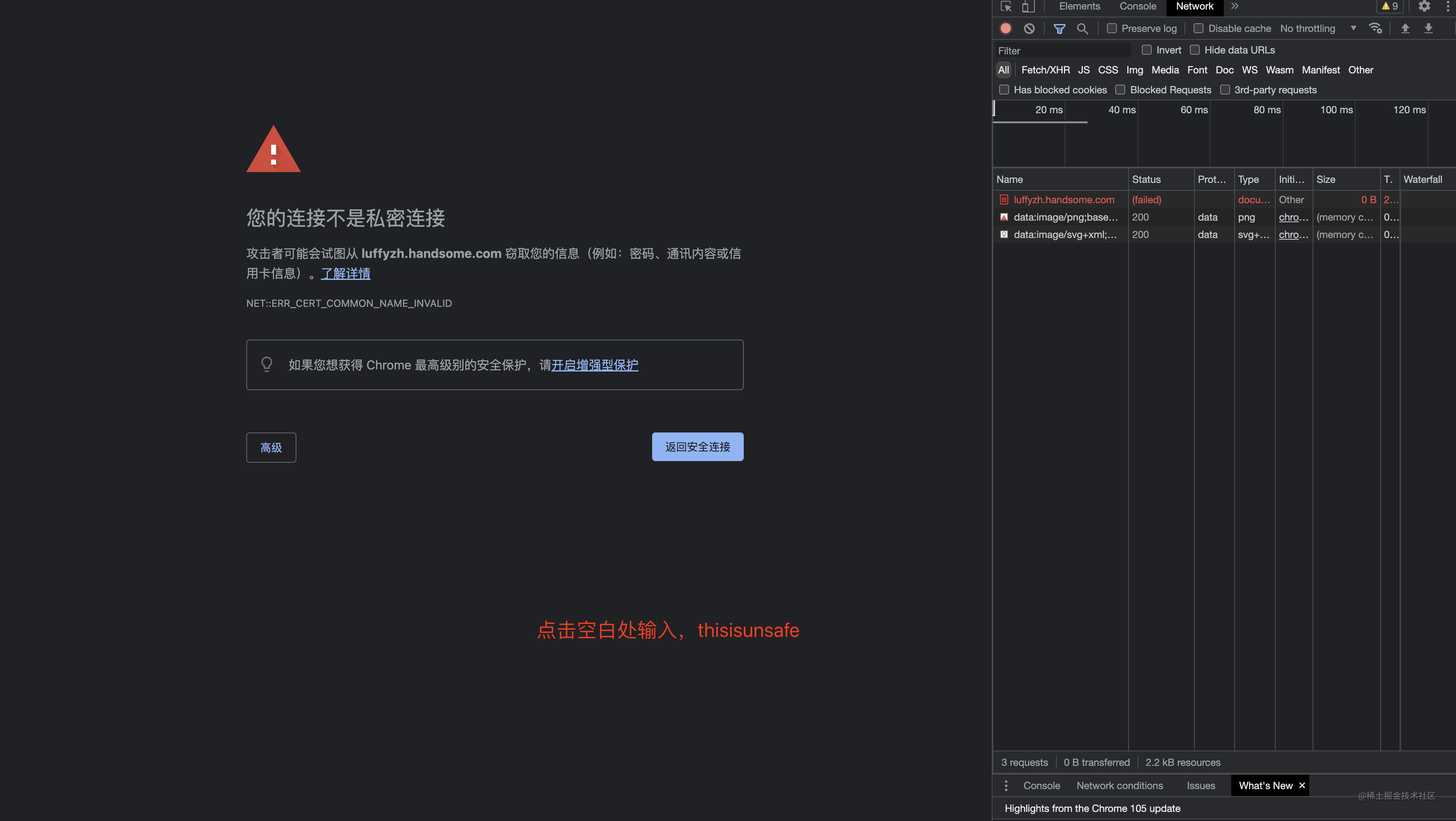Import HAR file
This screenshot has width=1456, height=821.
pos(1406,28)
